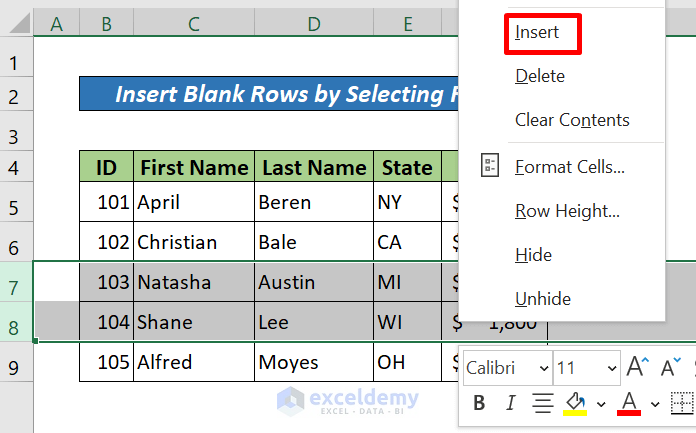Select Clear Contents in context menu
The image size is (696, 433).
point(572,120)
